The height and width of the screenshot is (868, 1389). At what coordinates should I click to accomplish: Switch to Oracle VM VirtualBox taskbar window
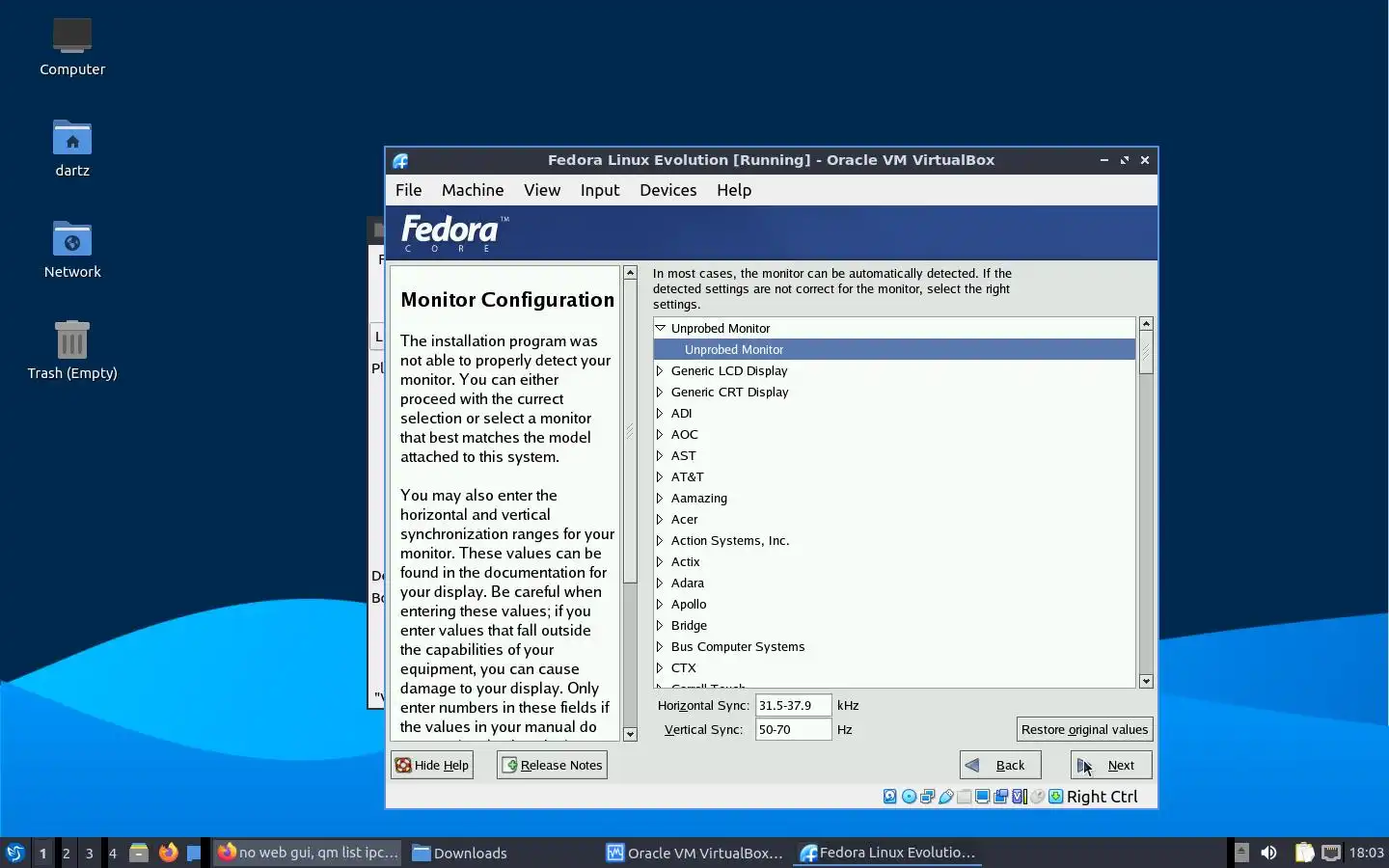694,853
